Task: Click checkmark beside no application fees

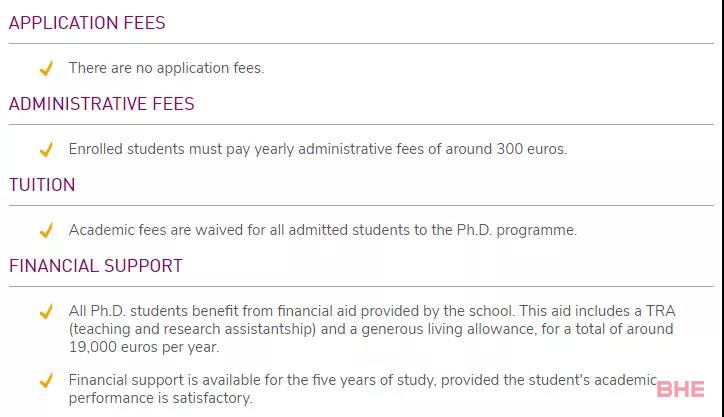Action: tap(46, 69)
